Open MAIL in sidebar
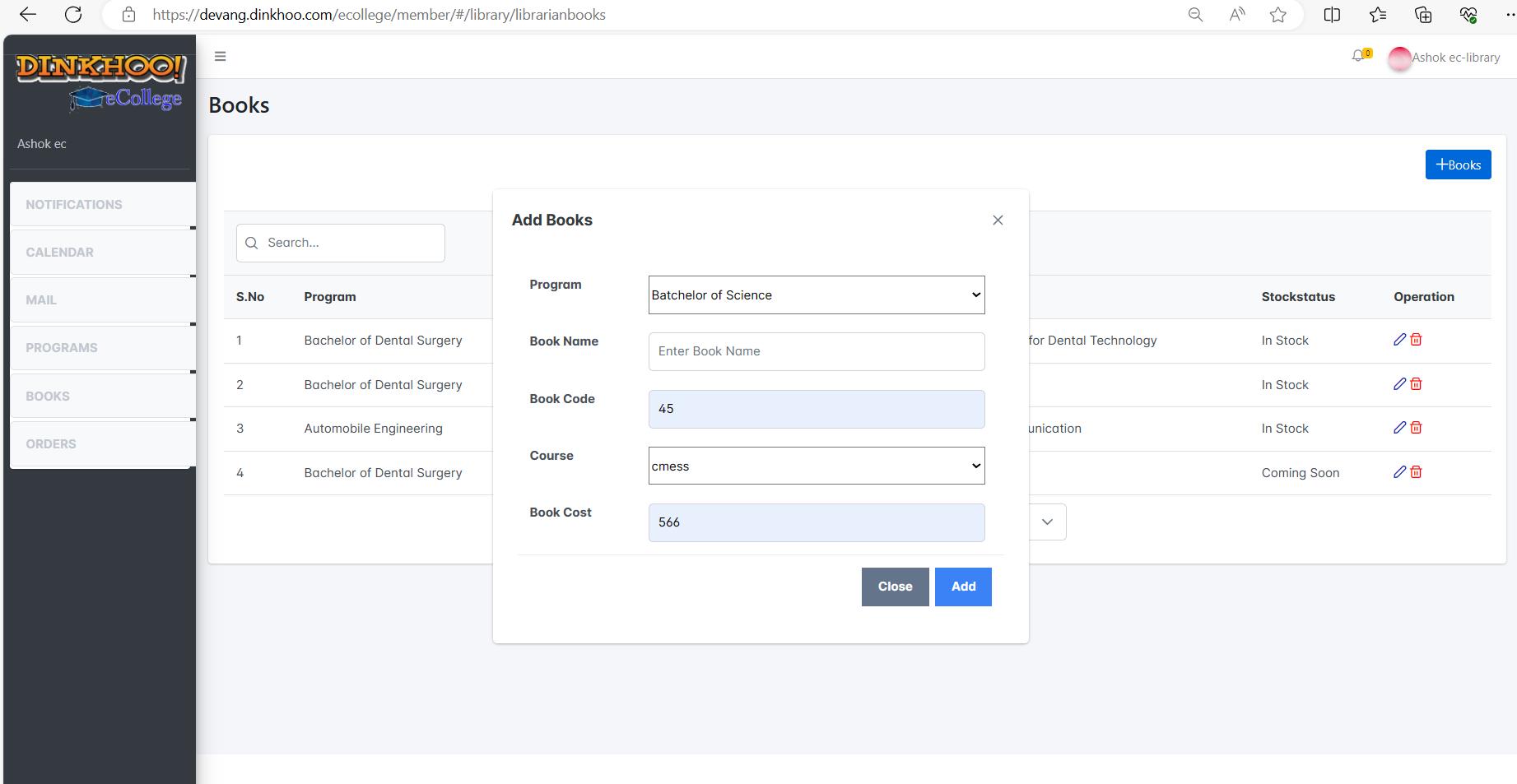This screenshot has width=1517, height=784. [x=102, y=300]
